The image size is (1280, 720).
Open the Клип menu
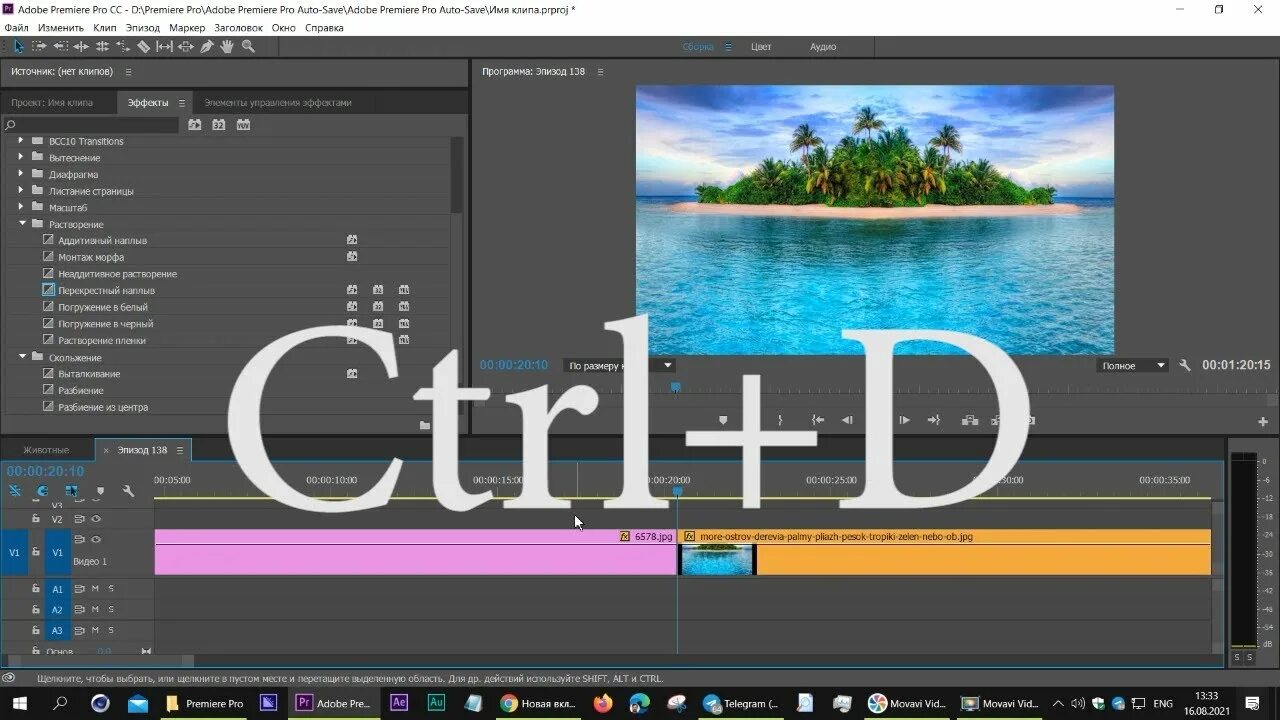105,28
